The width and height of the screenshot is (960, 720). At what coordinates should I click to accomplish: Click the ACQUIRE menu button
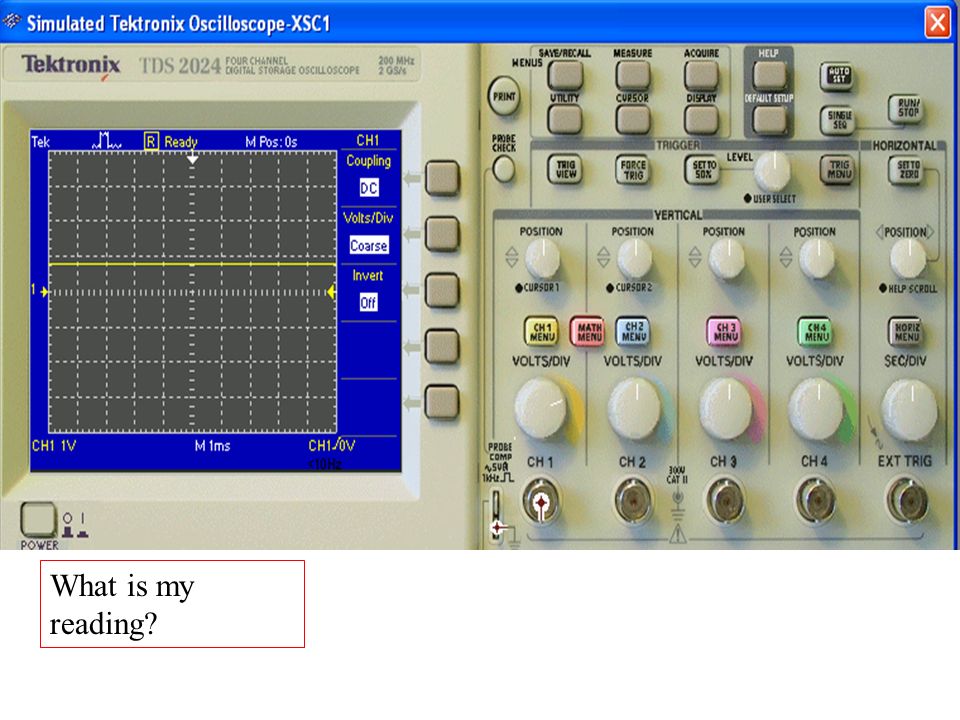tap(701, 76)
